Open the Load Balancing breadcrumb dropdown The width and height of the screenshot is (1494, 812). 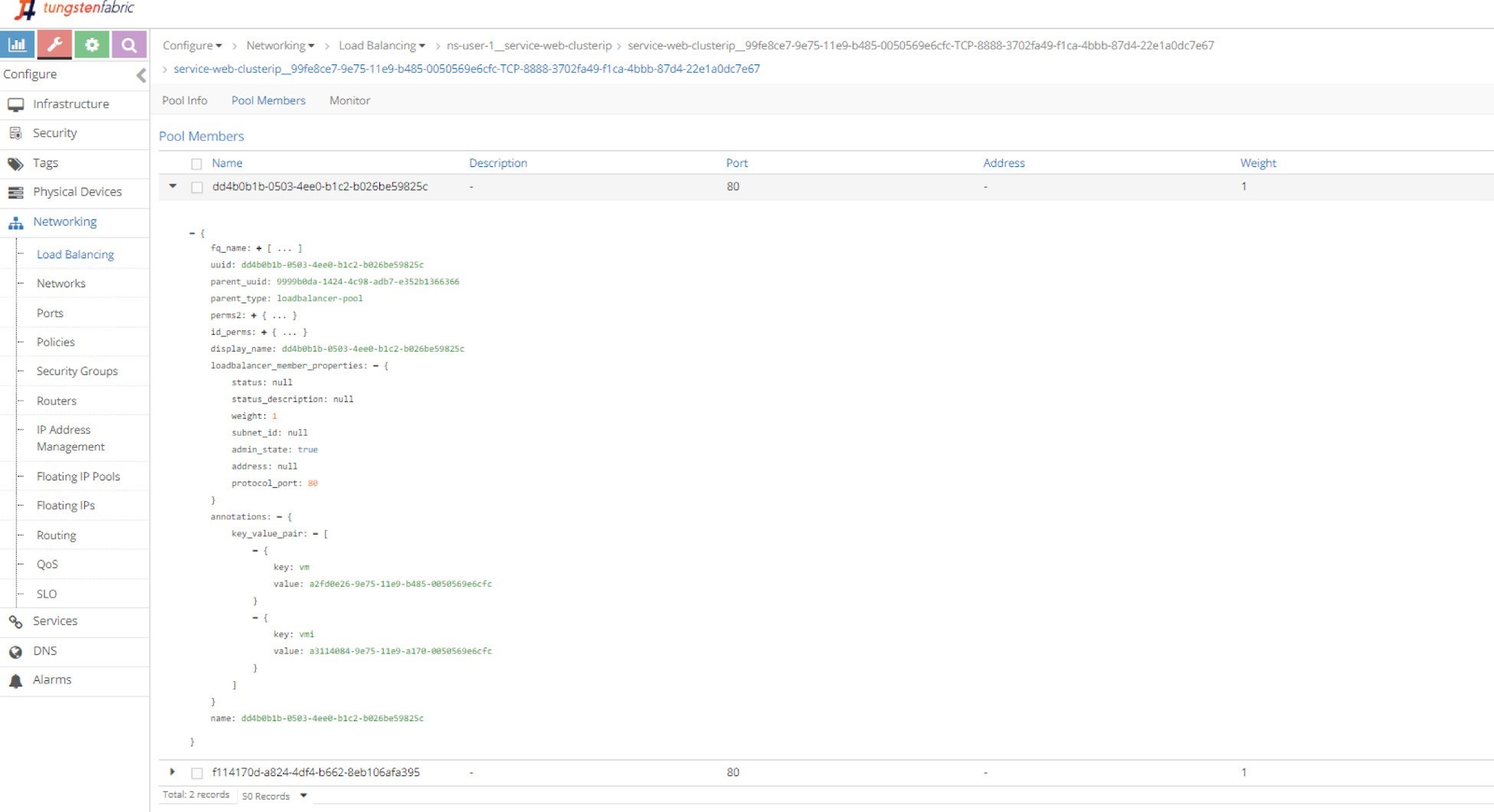[382, 45]
